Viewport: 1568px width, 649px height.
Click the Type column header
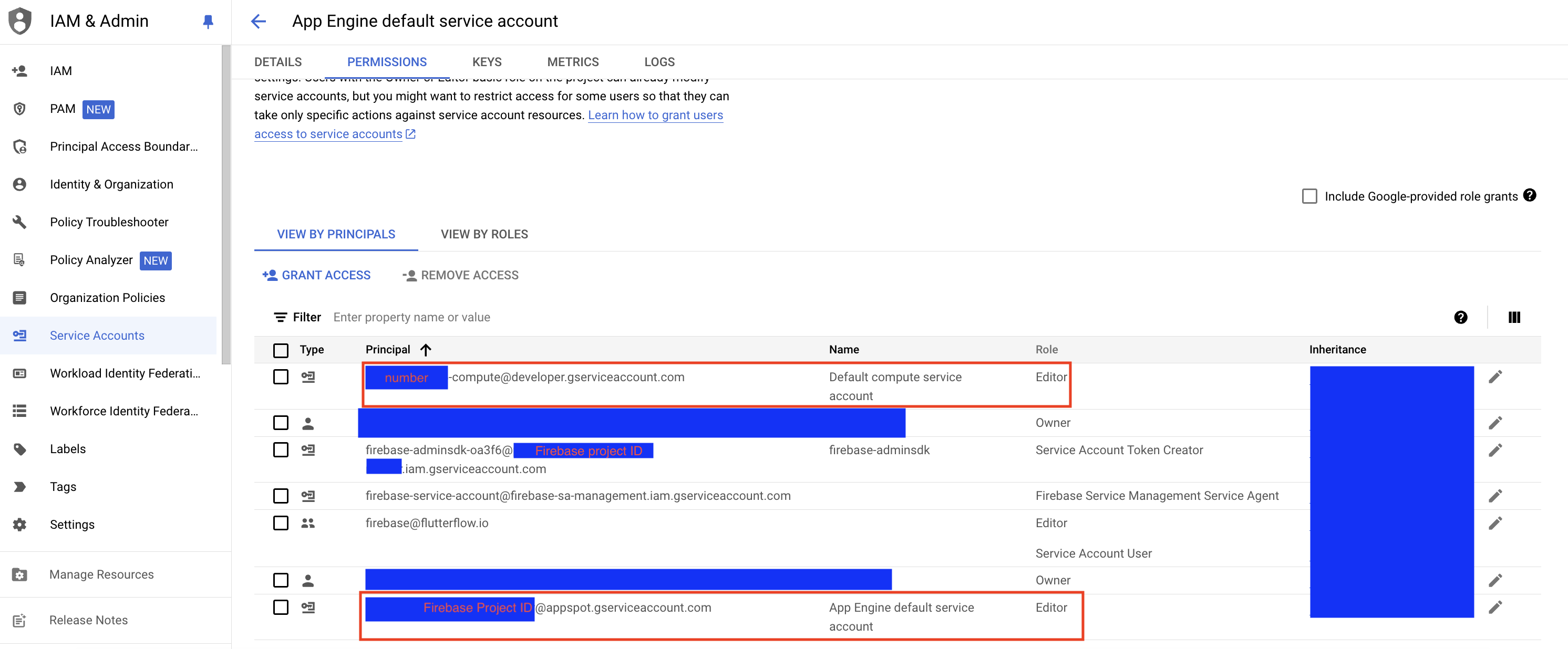pos(312,350)
